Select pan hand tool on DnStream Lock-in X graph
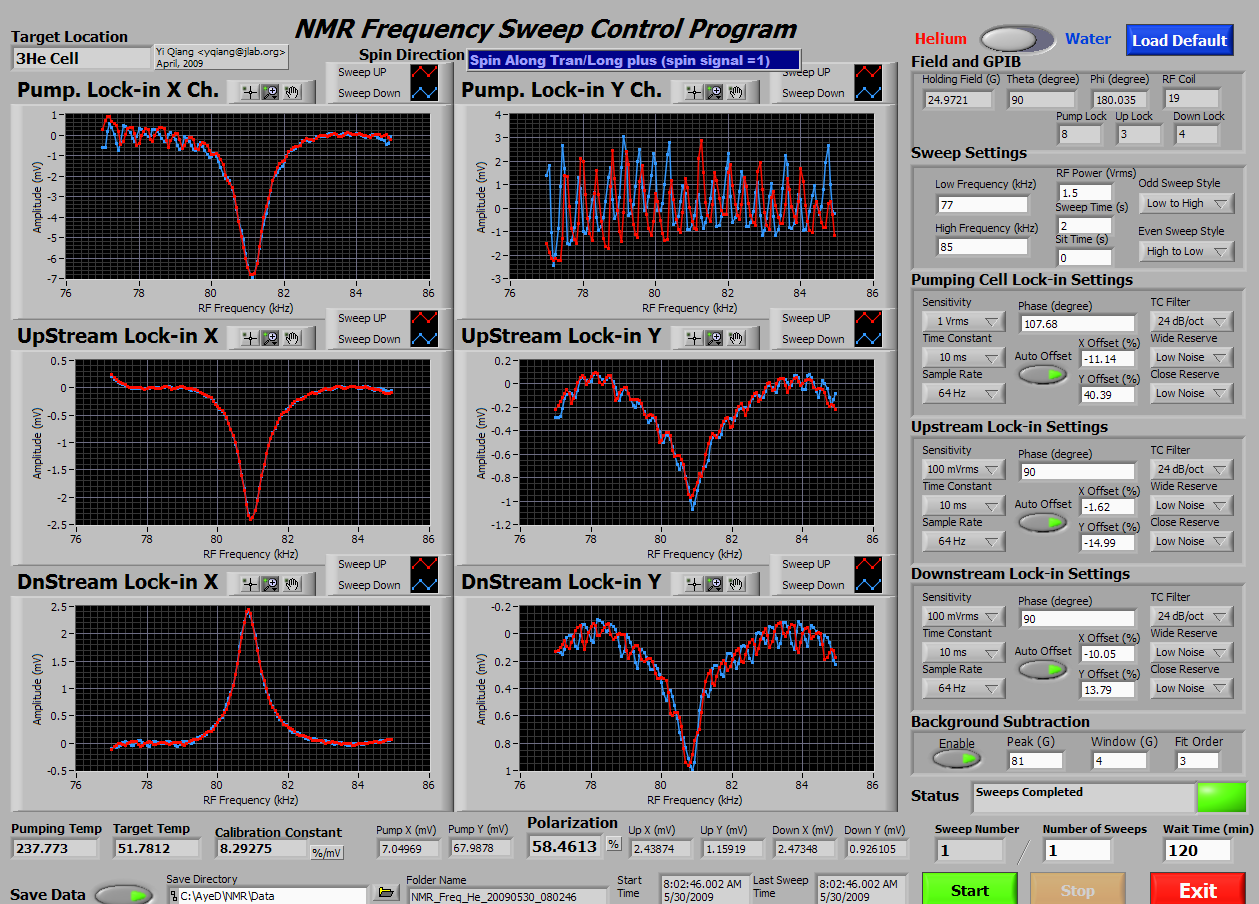The height and width of the screenshot is (904, 1259). point(292,584)
